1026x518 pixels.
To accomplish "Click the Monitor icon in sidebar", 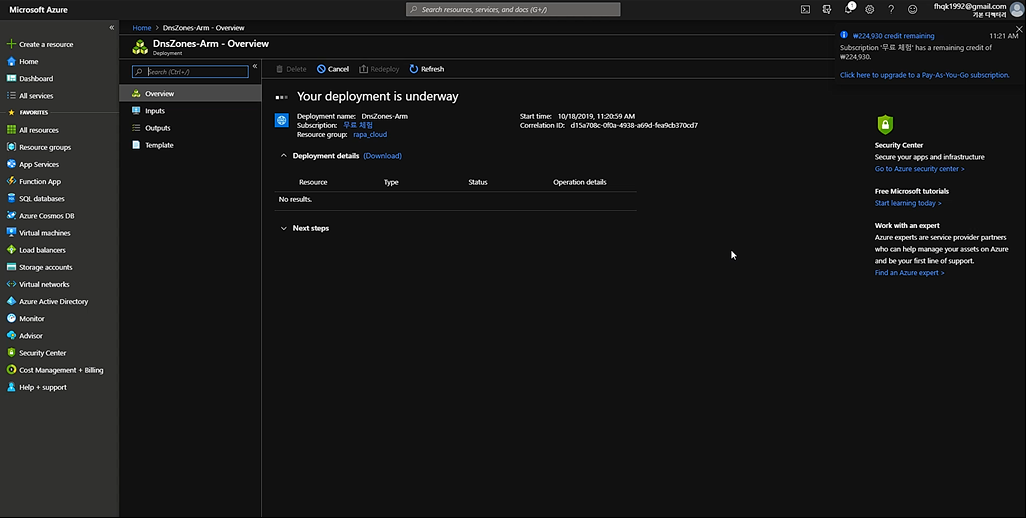I will point(11,319).
